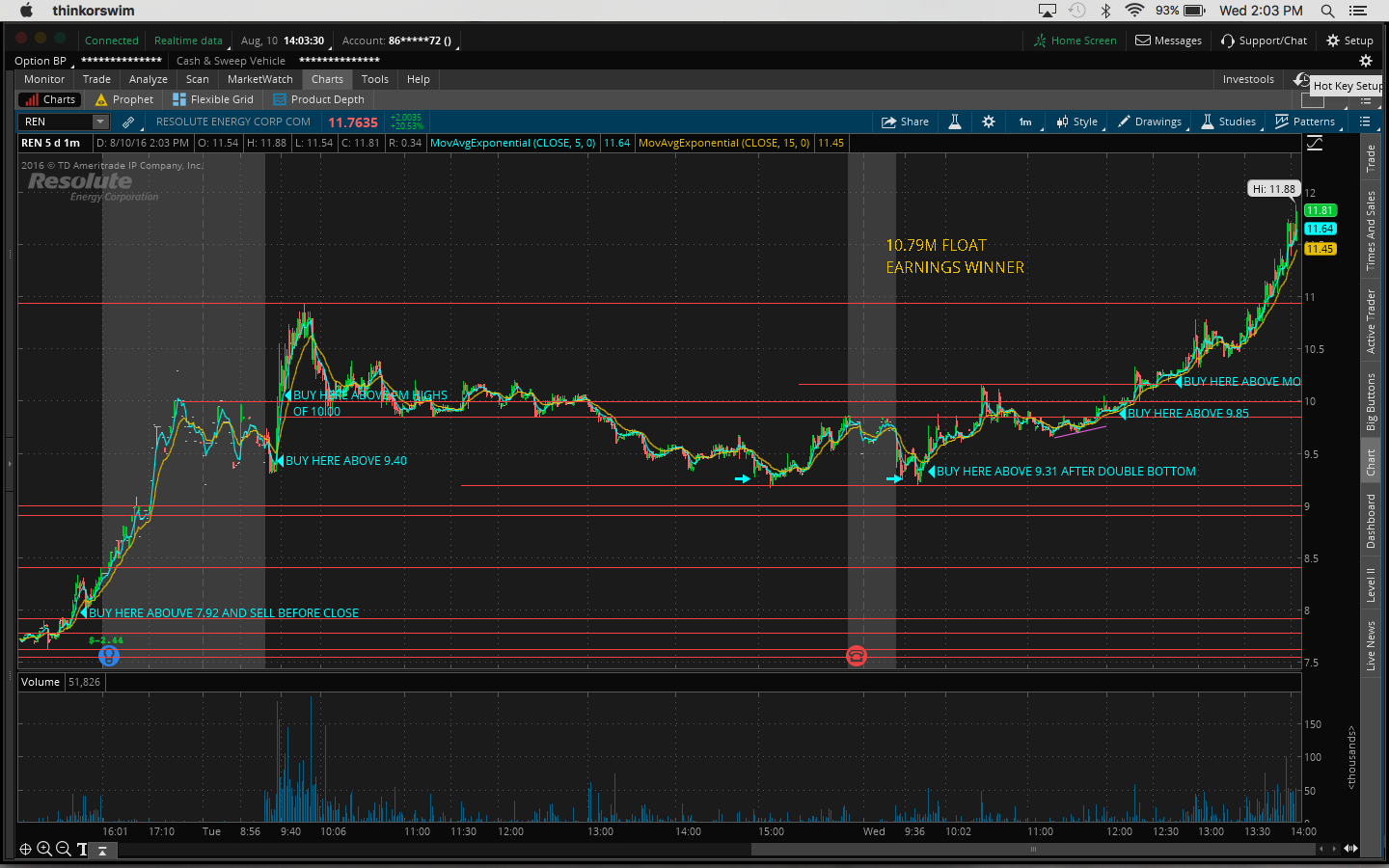Click the clock history icon near Investools

pyautogui.click(x=1301, y=79)
